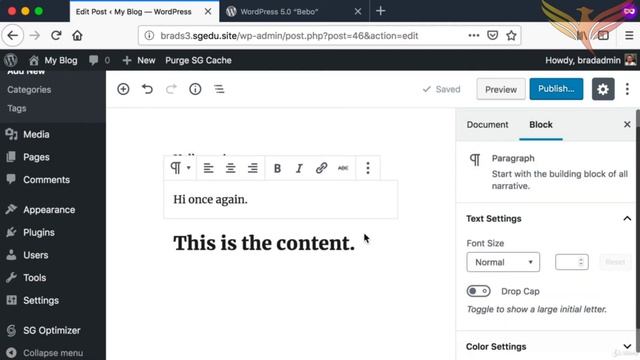Click the Publish button
The width and height of the screenshot is (640, 360).
556,89
